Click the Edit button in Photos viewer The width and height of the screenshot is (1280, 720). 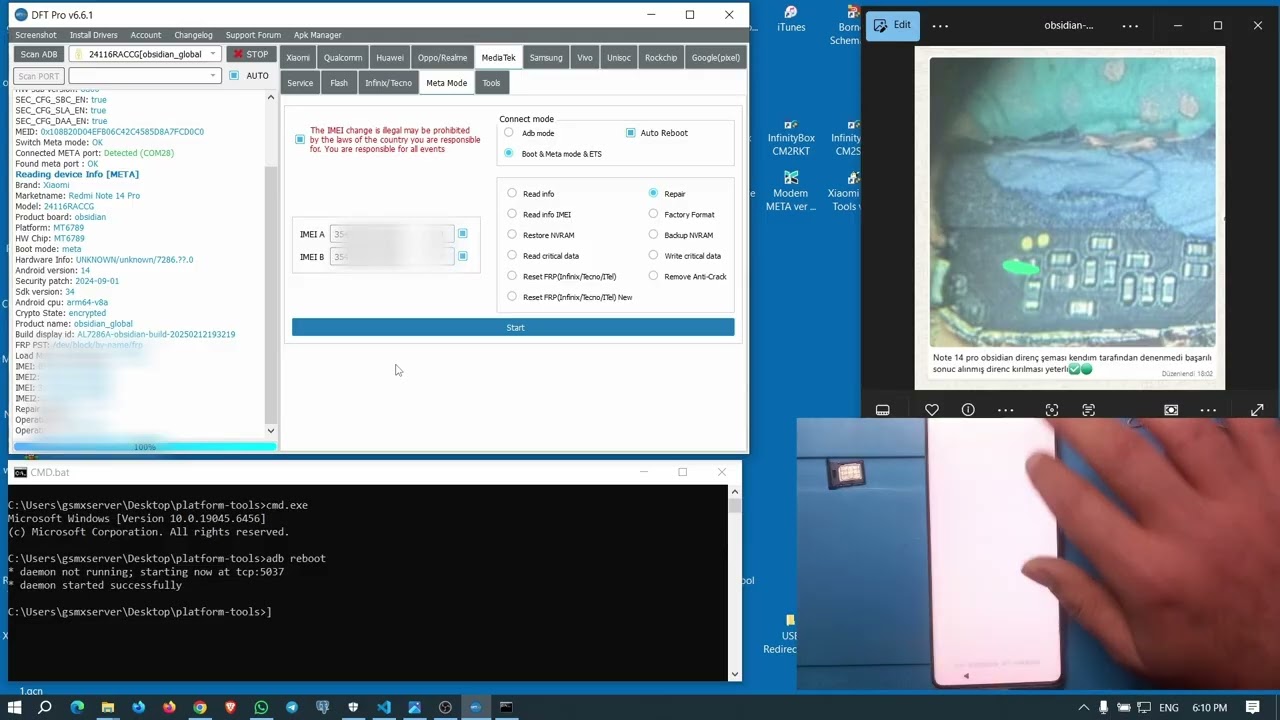[893, 25]
